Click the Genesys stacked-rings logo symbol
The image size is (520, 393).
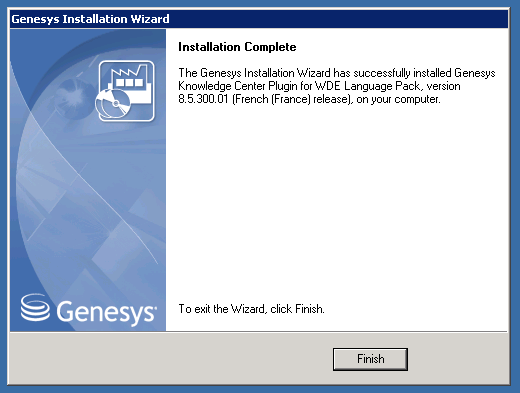[x=35, y=308]
